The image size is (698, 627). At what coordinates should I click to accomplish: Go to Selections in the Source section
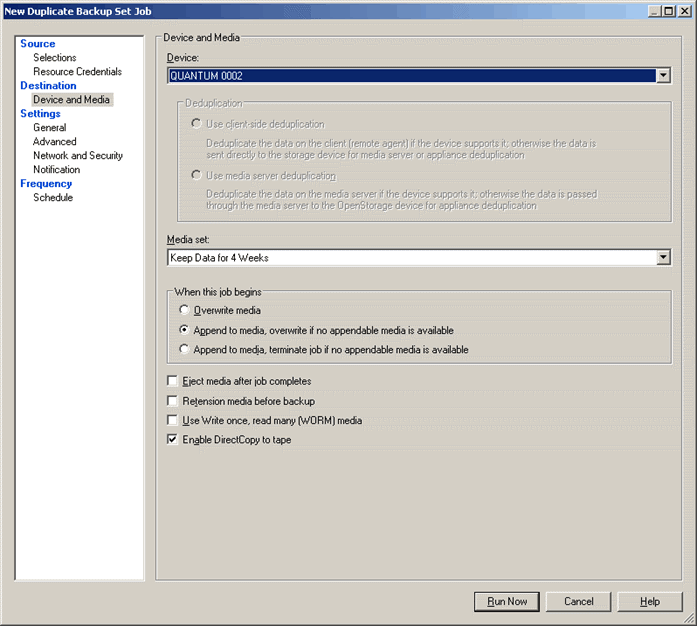click(55, 58)
